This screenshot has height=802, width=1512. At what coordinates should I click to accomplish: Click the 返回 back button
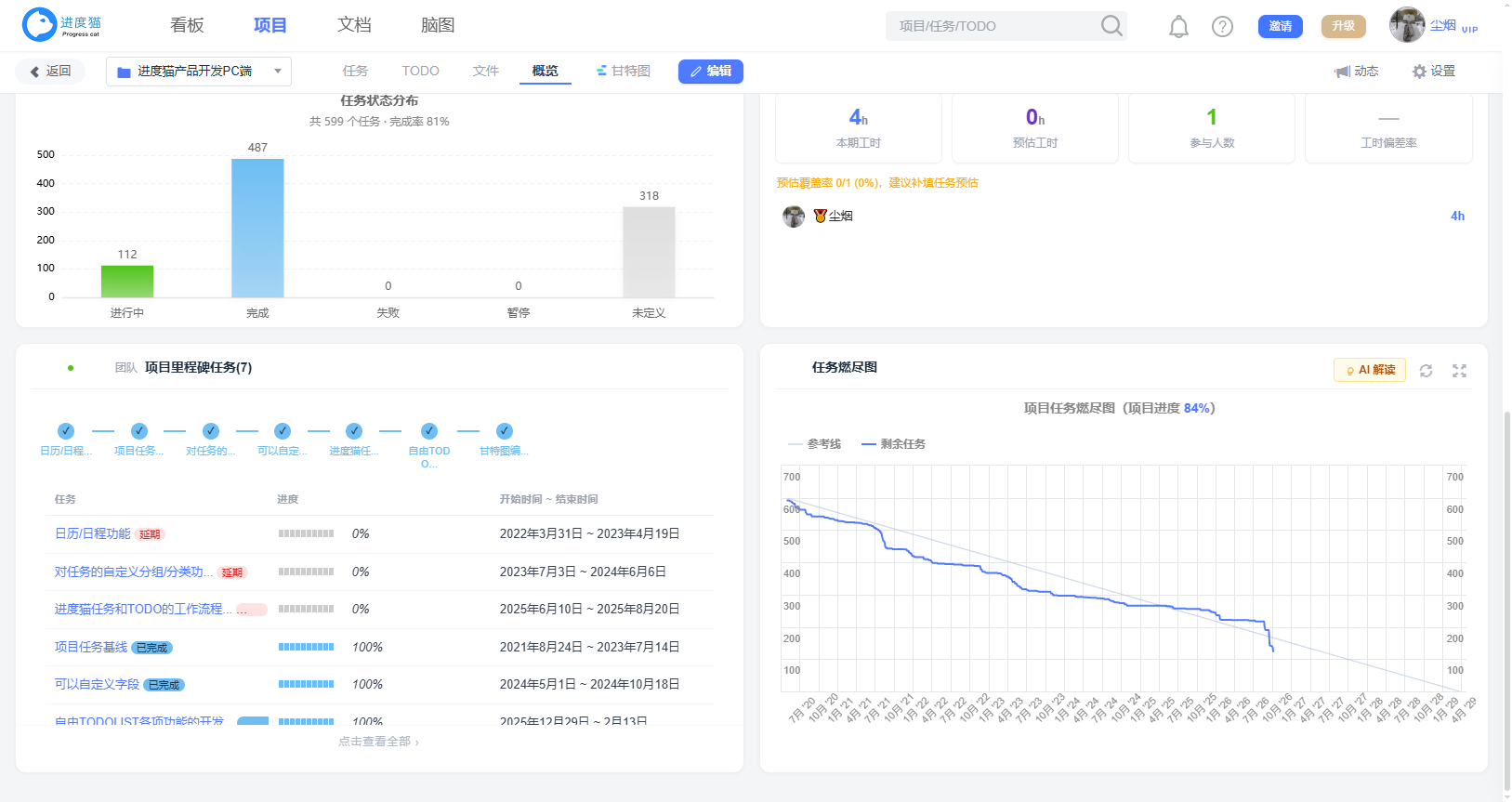click(x=50, y=72)
